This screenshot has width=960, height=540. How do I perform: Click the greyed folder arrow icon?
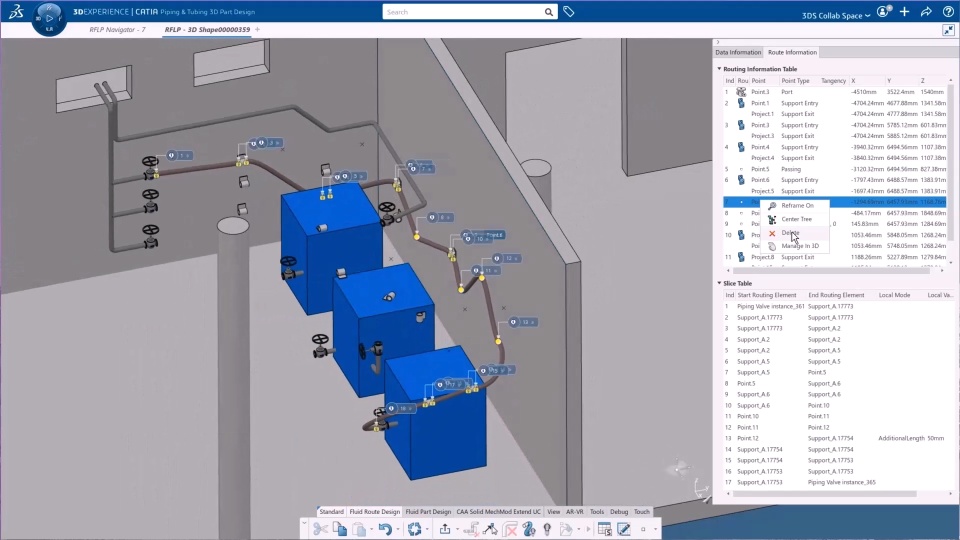[566, 529]
